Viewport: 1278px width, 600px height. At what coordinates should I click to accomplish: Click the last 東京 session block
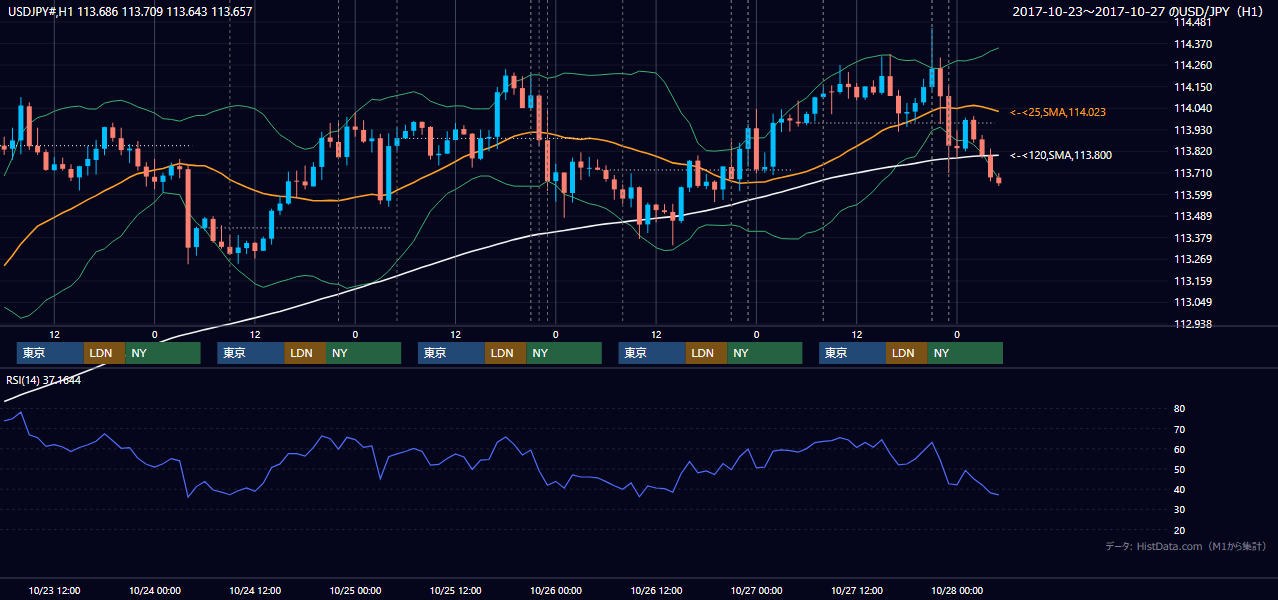(x=852, y=353)
